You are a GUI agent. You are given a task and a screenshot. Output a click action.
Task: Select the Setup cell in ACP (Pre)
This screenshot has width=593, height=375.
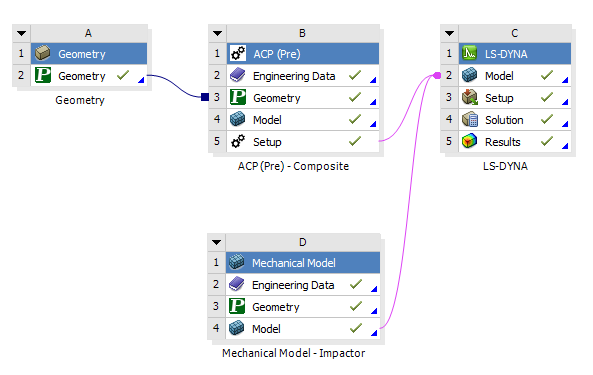click(x=303, y=142)
